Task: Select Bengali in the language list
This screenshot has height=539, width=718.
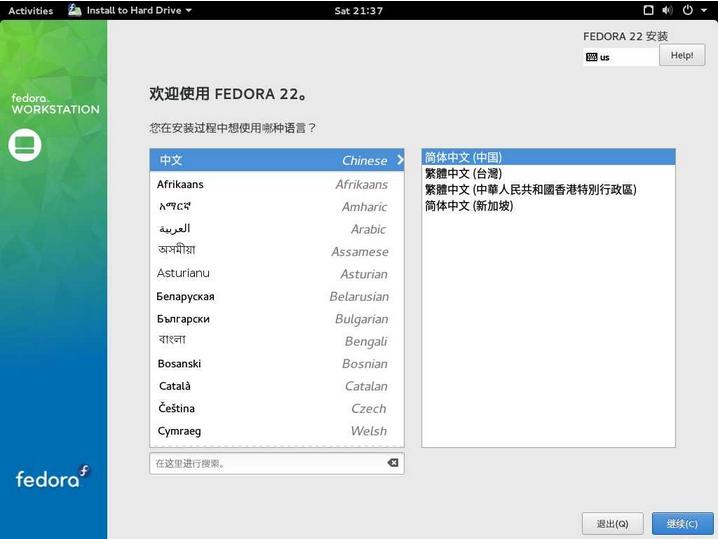Action: (277, 341)
